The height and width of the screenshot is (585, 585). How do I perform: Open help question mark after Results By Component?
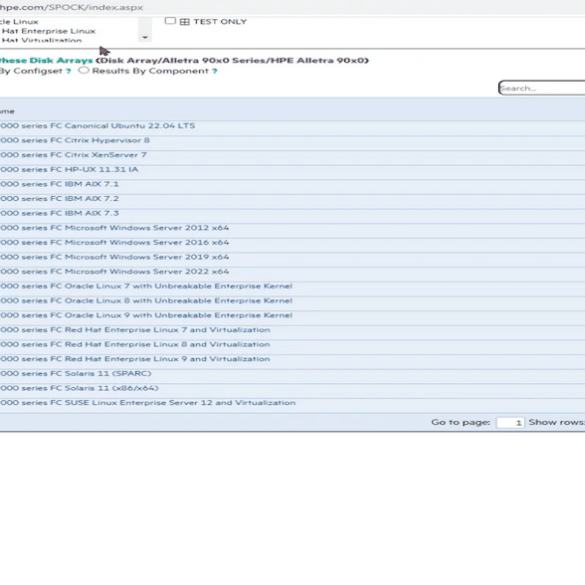point(215,71)
